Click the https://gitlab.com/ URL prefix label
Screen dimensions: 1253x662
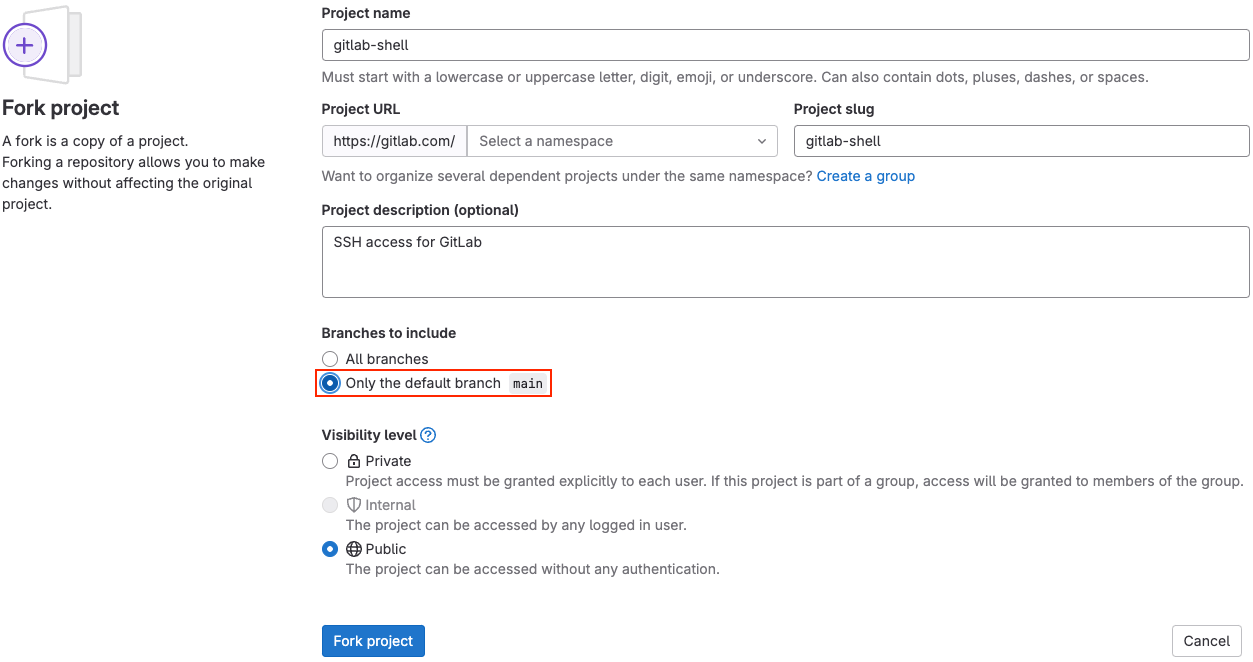click(393, 140)
